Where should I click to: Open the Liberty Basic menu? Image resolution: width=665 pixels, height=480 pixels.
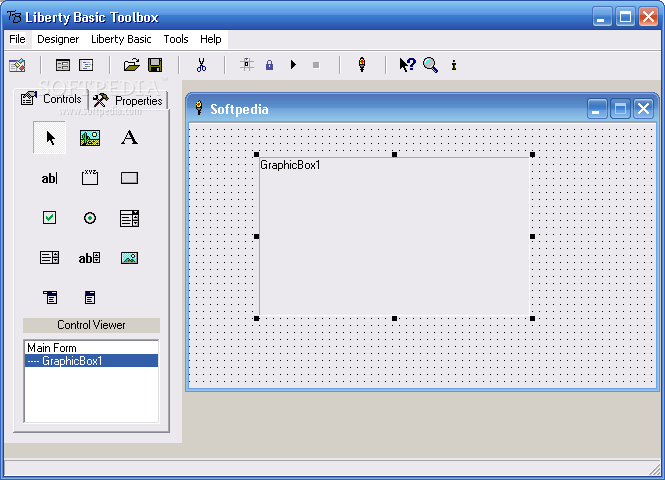(x=121, y=39)
